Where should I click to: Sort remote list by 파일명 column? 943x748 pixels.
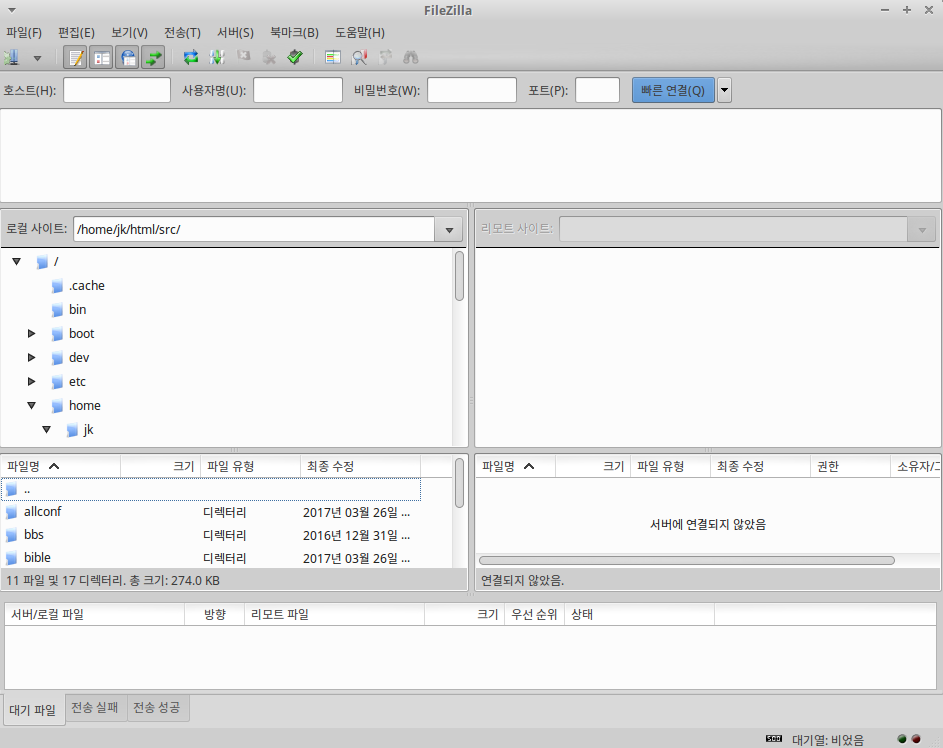(x=515, y=467)
